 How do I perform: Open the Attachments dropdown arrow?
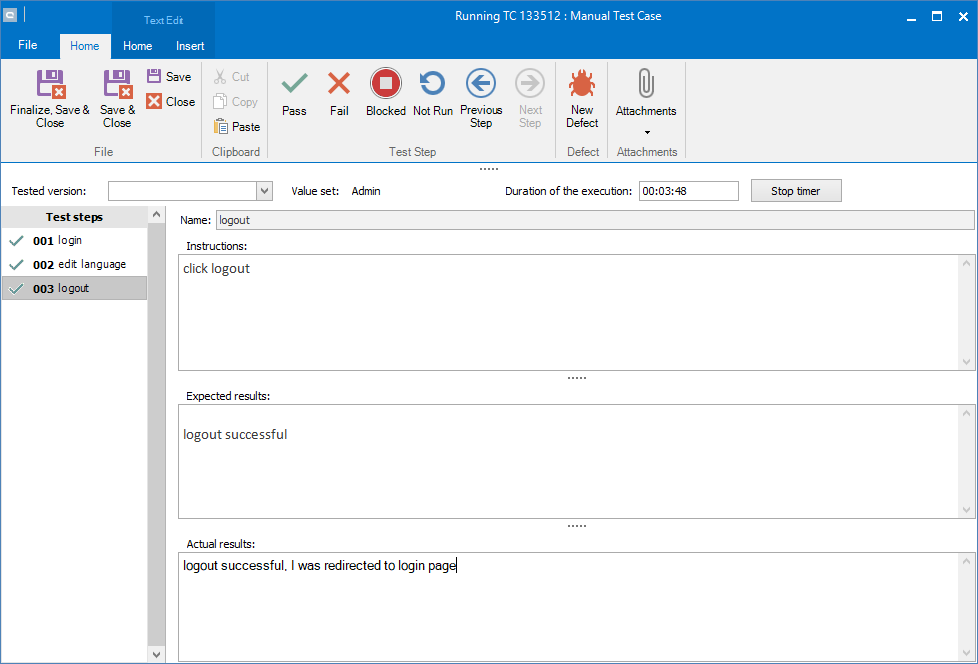(x=646, y=132)
